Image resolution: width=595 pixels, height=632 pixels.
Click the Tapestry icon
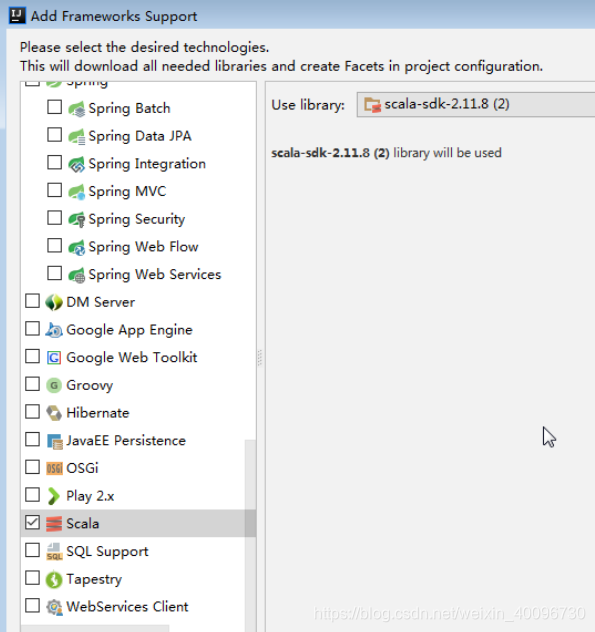(x=54, y=580)
